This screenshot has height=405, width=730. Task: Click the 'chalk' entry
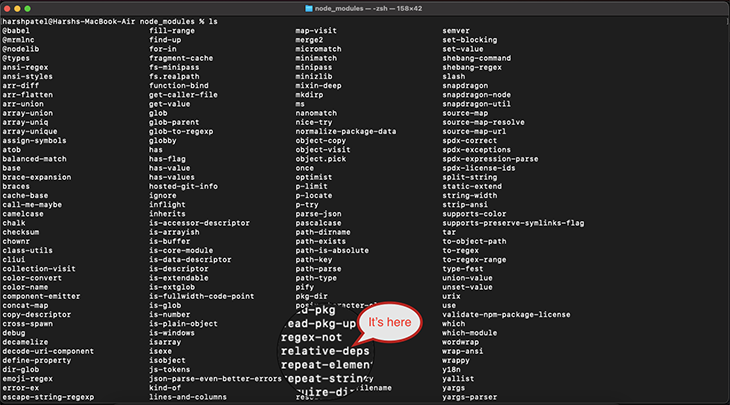[x=14, y=223]
